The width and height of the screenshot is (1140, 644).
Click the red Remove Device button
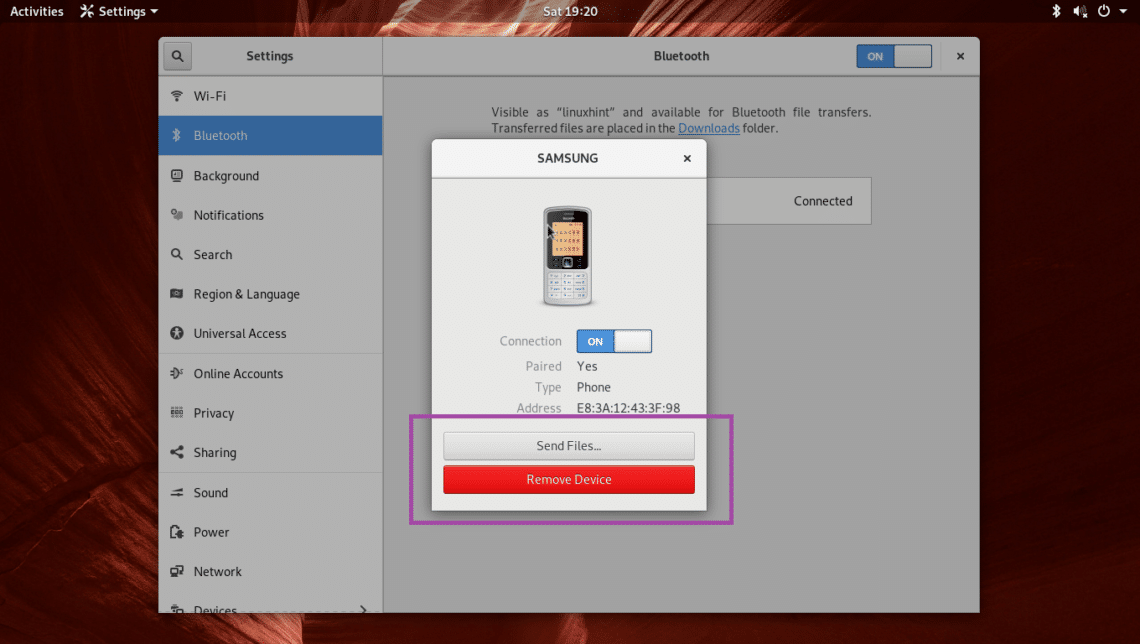[x=569, y=480]
